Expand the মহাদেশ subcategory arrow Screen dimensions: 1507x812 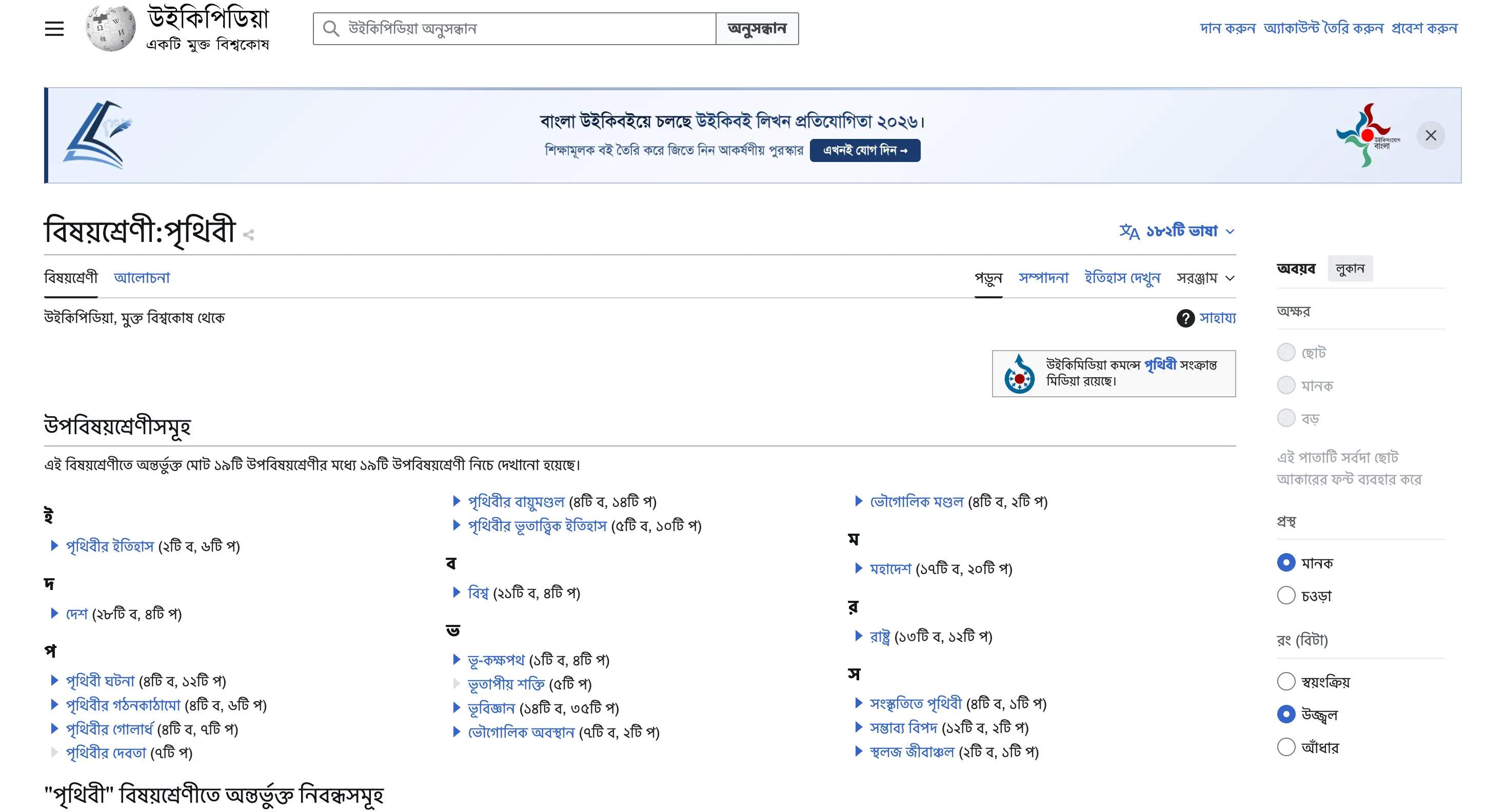858,568
